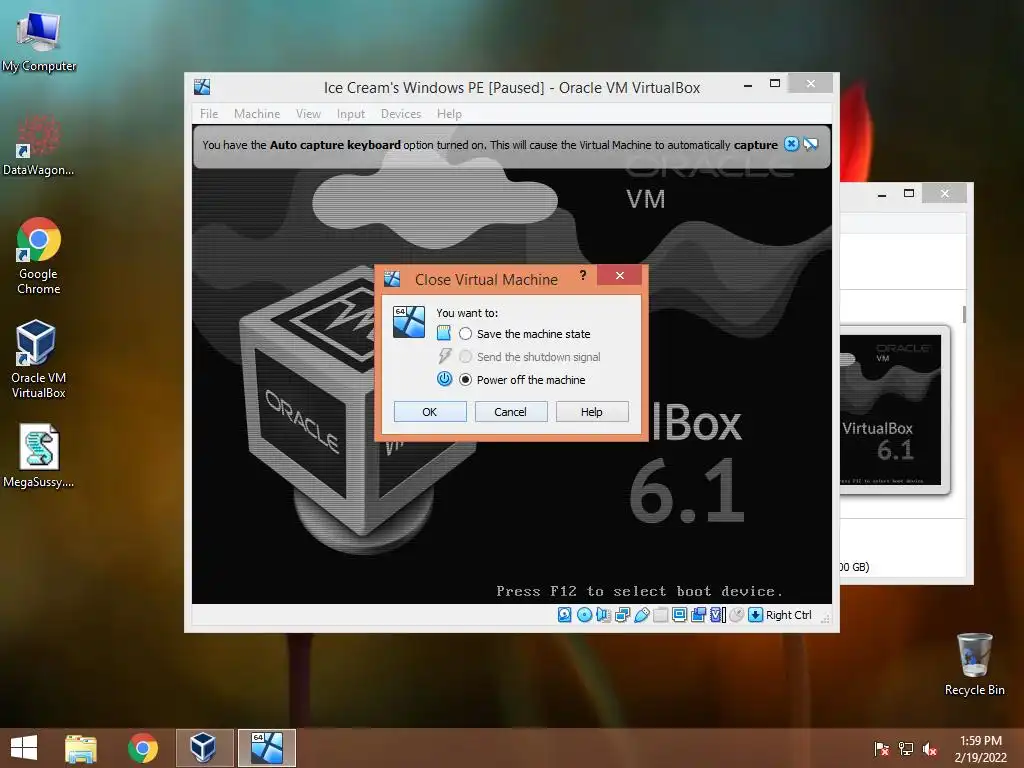The height and width of the screenshot is (768, 1024).
Task: Click the mouse integration status icon
Action: [737, 615]
